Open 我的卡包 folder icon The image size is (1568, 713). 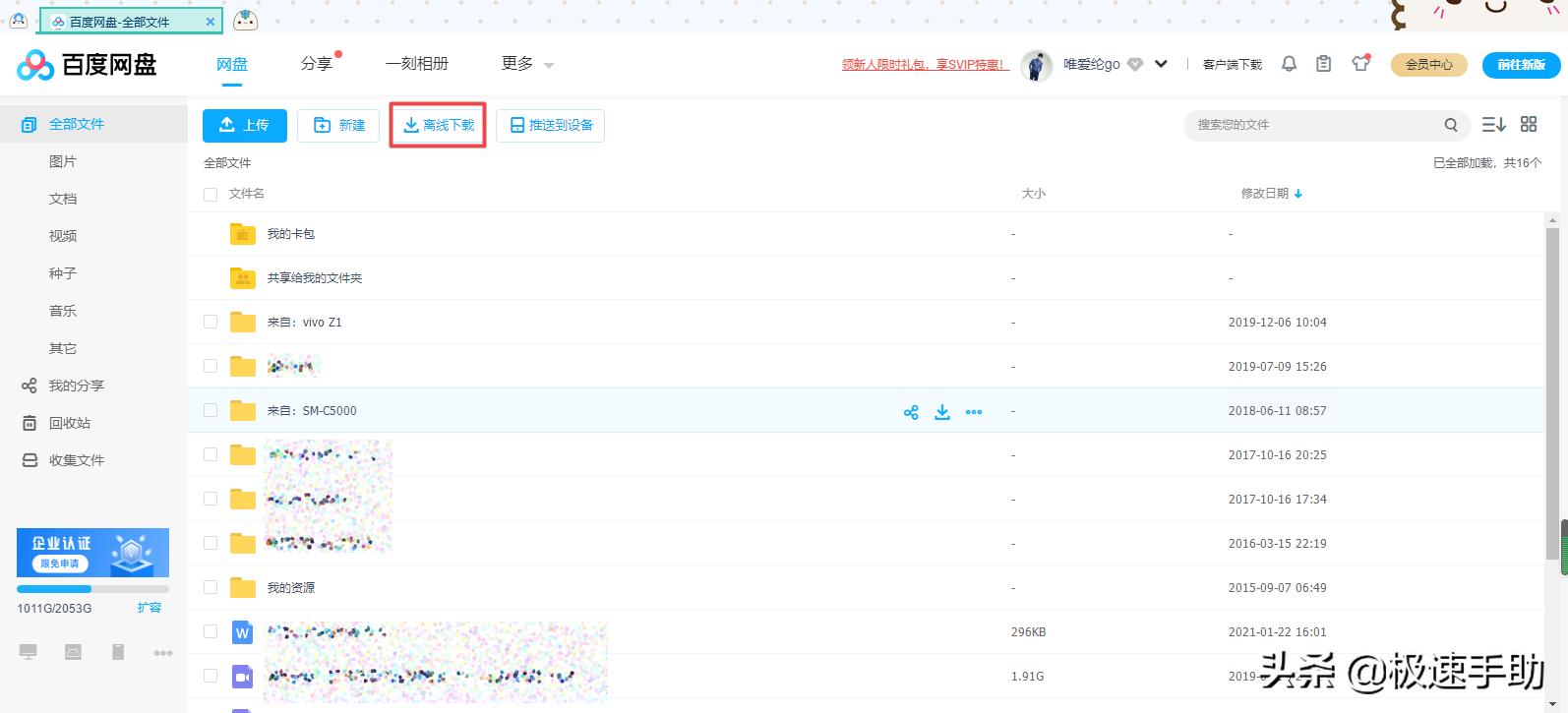(242, 234)
